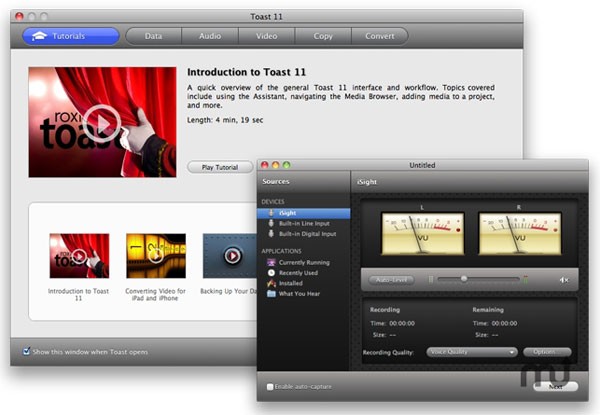
Task: Select the Backing Up Your Data thumbnail
Action: click(x=230, y=256)
